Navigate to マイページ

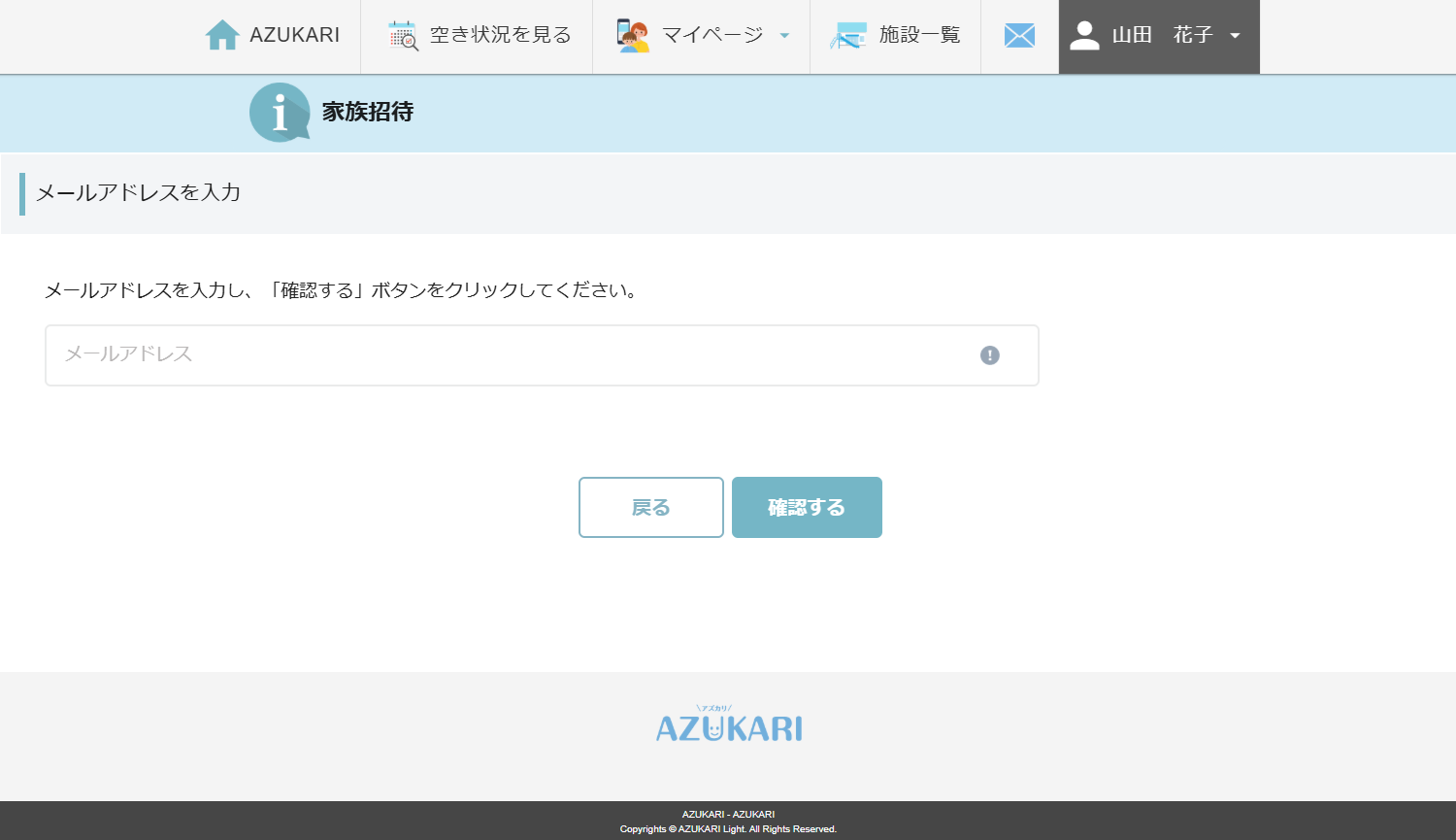pos(711,34)
